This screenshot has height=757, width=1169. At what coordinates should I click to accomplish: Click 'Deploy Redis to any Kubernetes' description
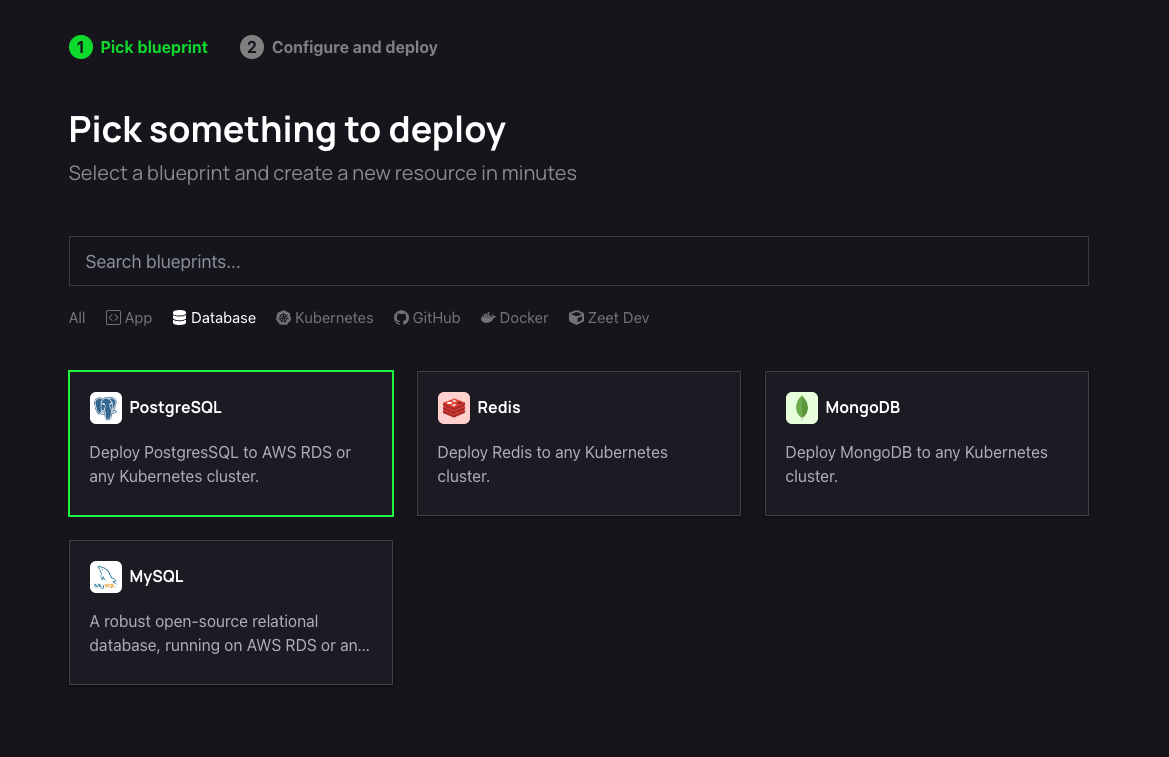point(552,464)
